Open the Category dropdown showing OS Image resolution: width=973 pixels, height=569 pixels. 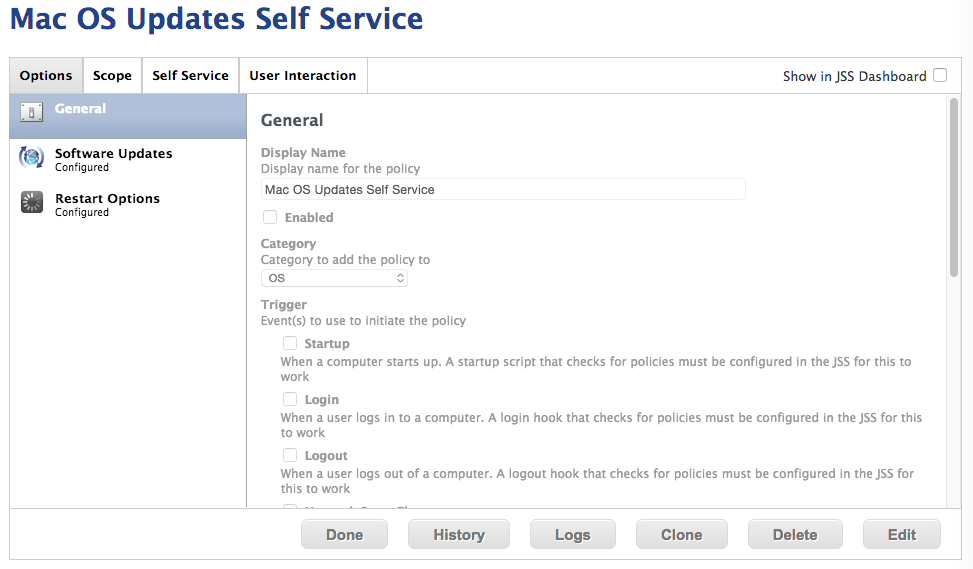[334, 278]
